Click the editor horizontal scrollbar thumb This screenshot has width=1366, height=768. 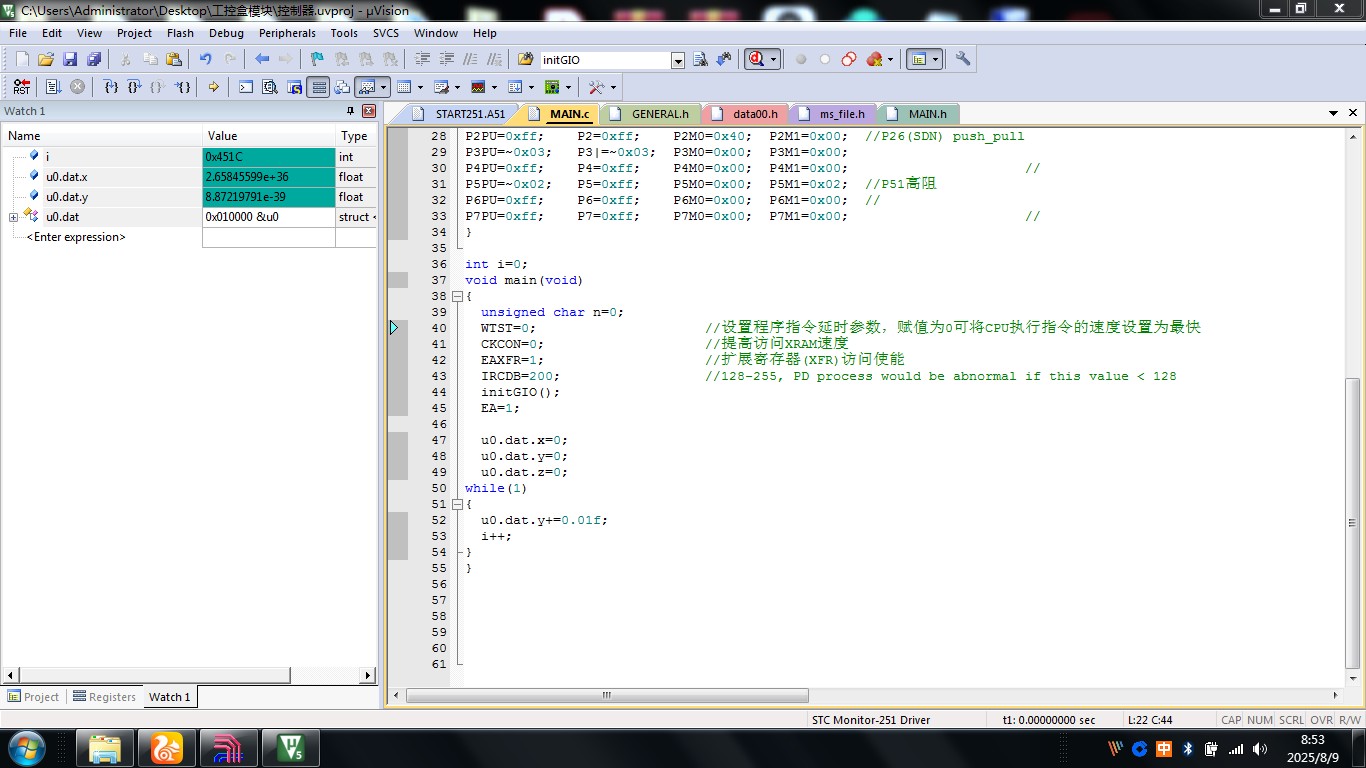607,695
